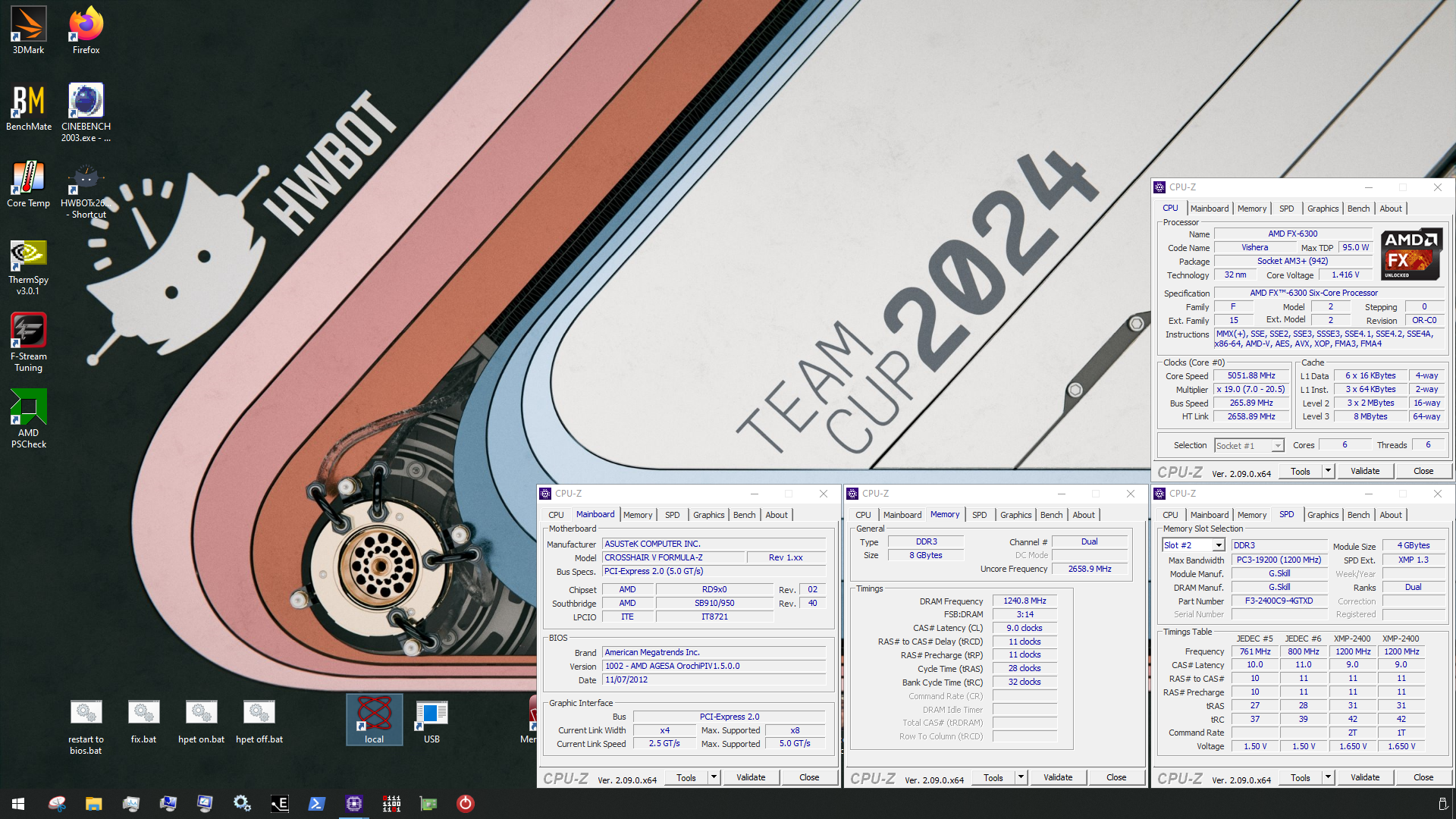Open File Explorer from the taskbar
This screenshot has width=1456, height=819.
click(x=93, y=803)
